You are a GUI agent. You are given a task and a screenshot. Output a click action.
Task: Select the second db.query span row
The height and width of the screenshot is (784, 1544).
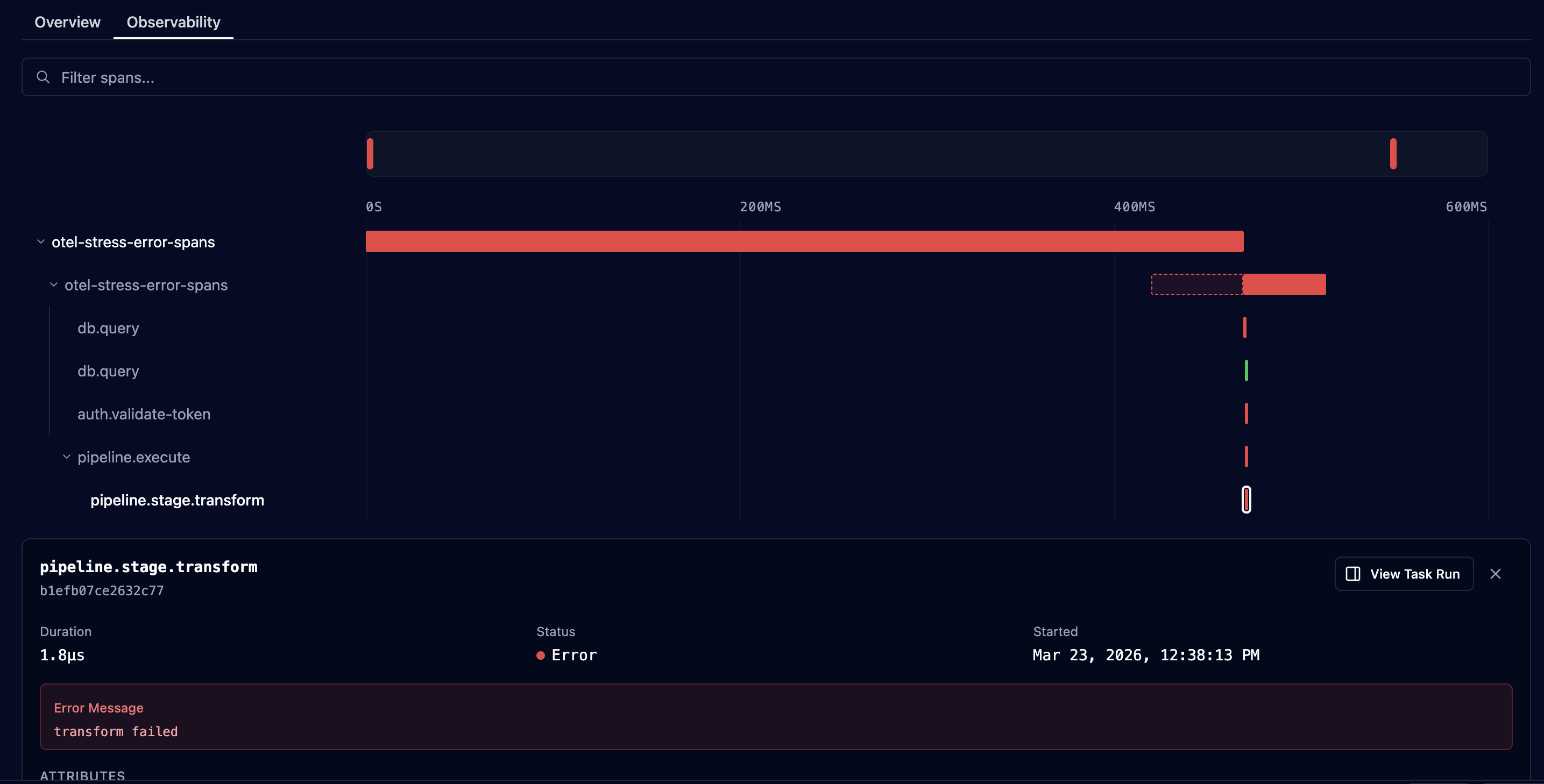(109, 372)
